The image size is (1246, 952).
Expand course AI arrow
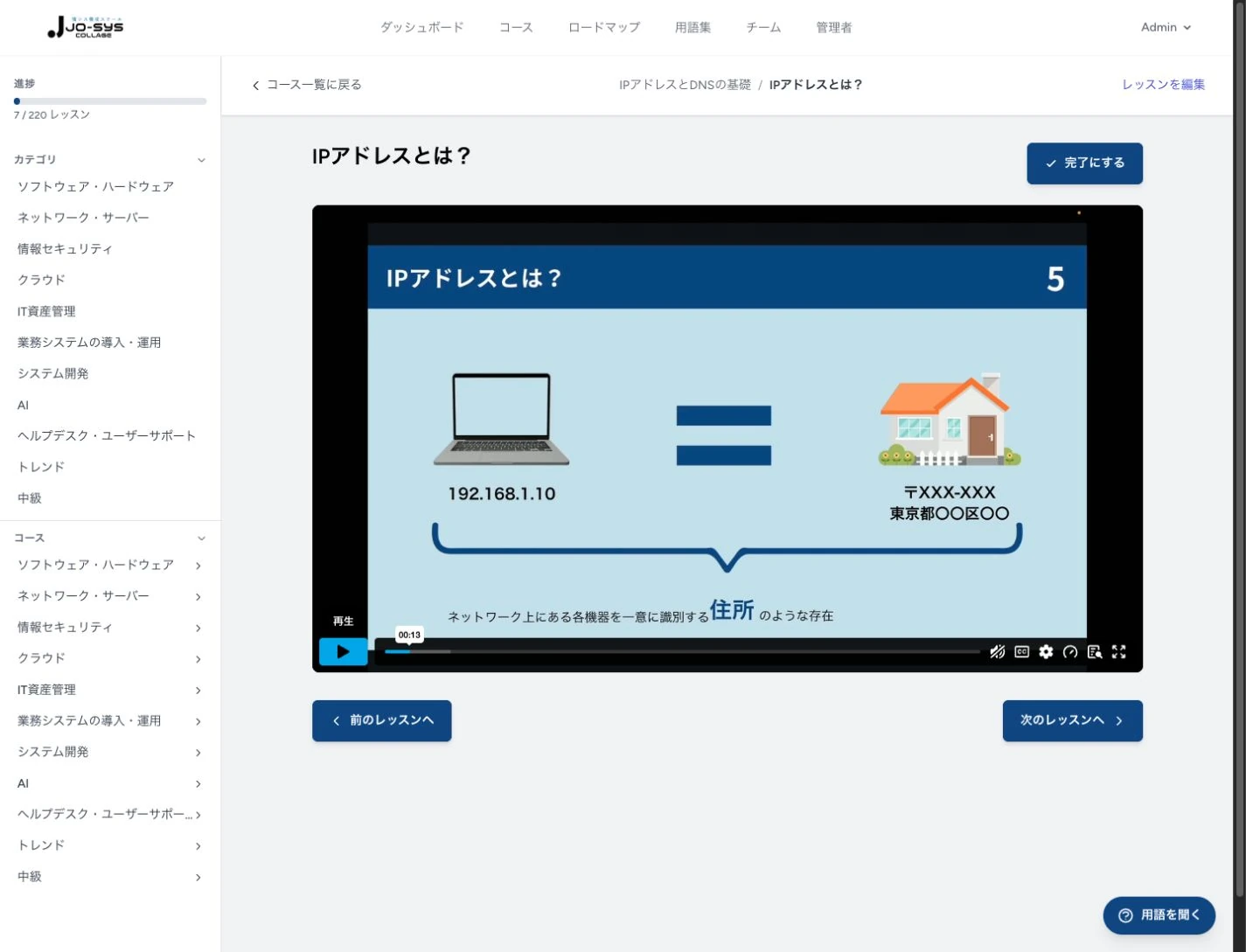[198, 783]
